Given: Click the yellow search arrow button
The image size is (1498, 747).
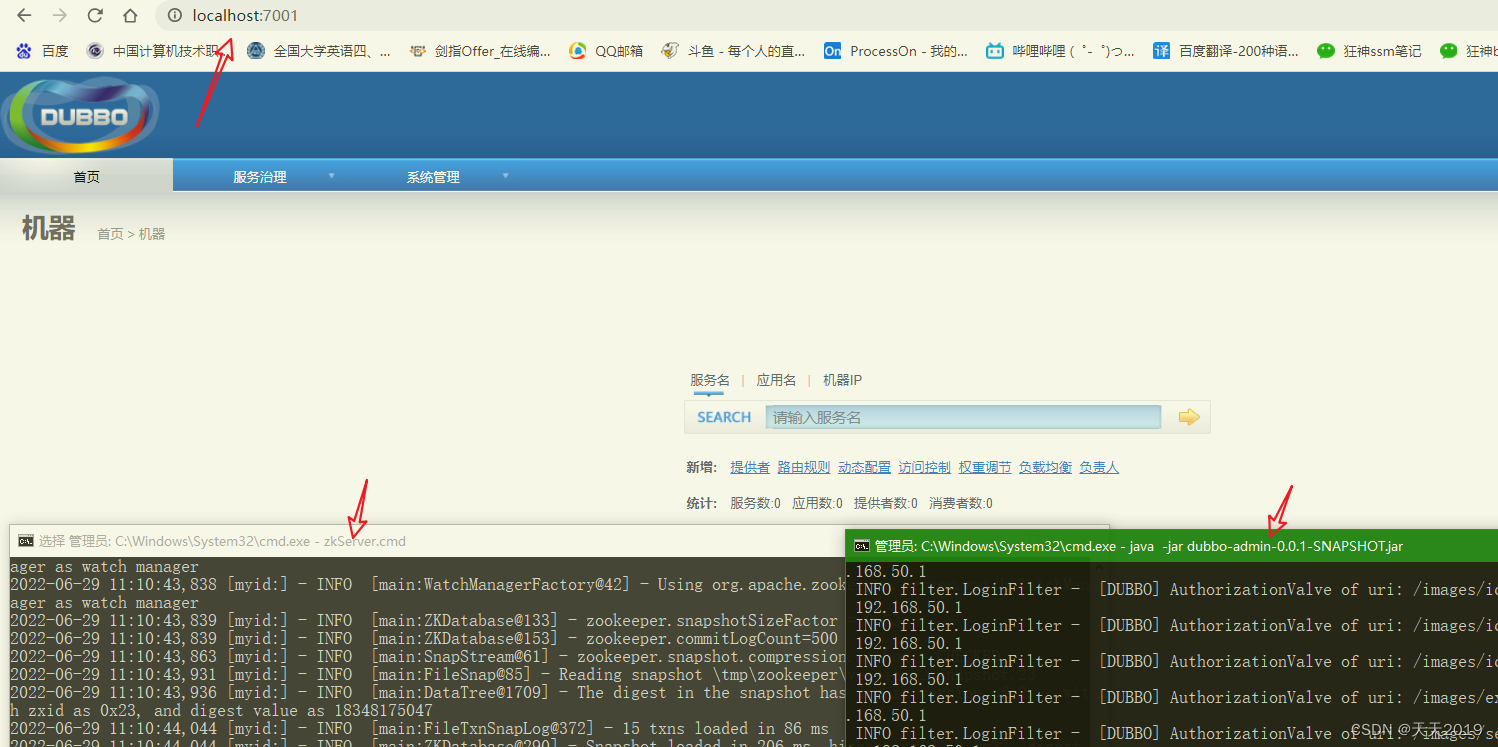Looking at the screenshot, I should point(1188,417).
